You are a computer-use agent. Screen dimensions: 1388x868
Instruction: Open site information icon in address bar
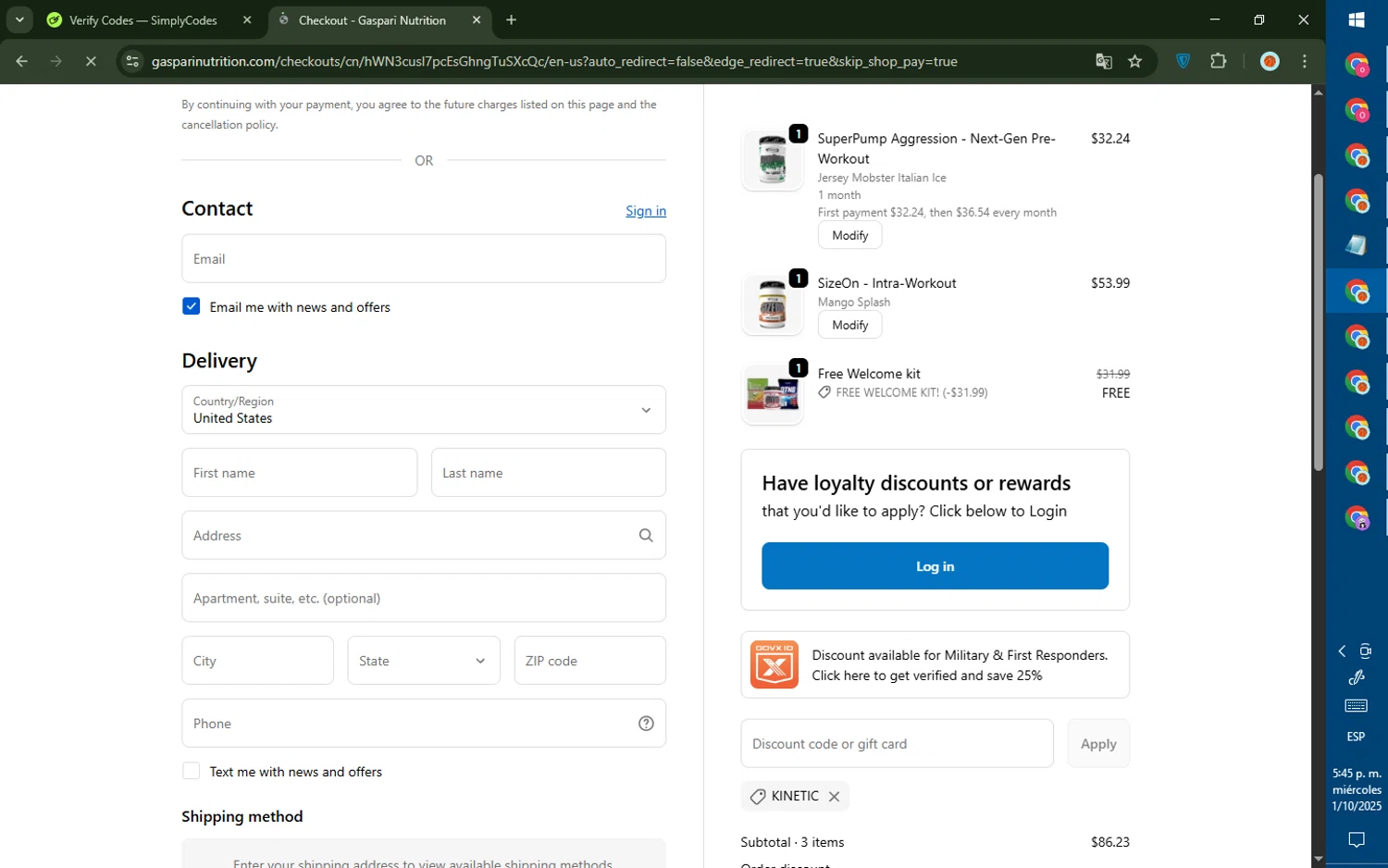[132, 61]
